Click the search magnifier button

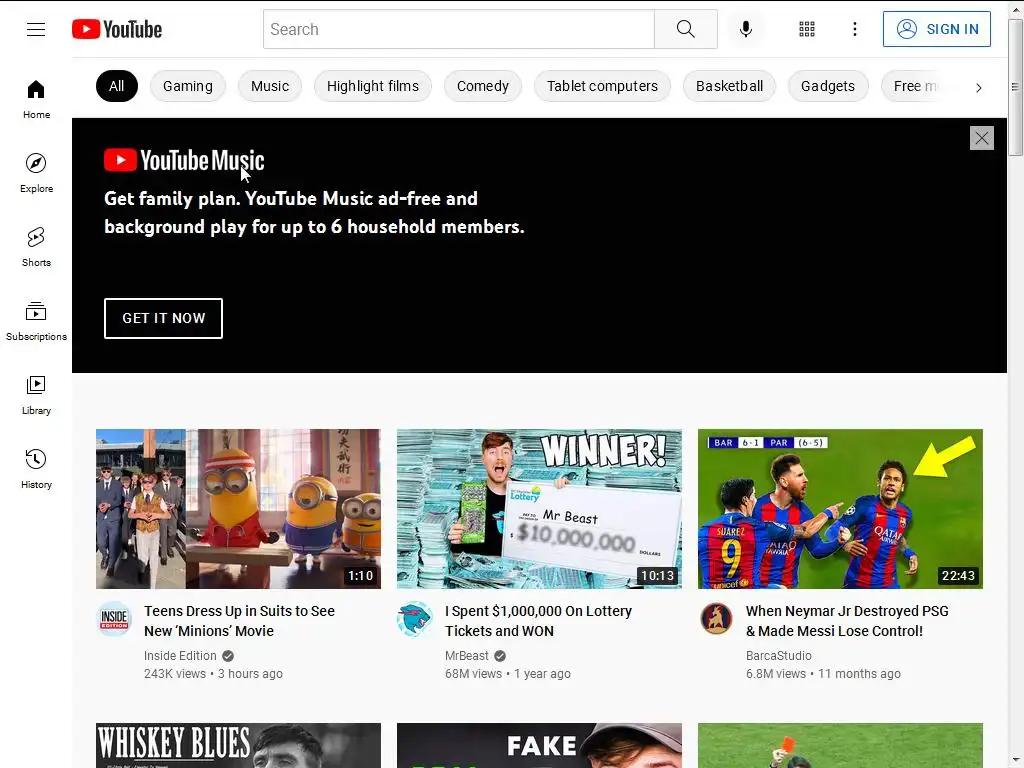pyautogui.click(x=686, y=29)
